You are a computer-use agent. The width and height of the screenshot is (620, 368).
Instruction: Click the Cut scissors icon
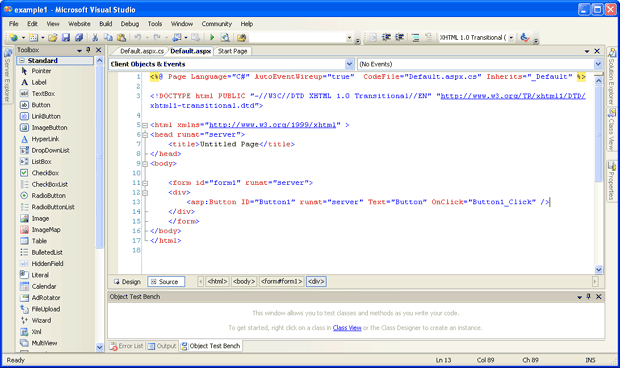[x=95, y=38]
